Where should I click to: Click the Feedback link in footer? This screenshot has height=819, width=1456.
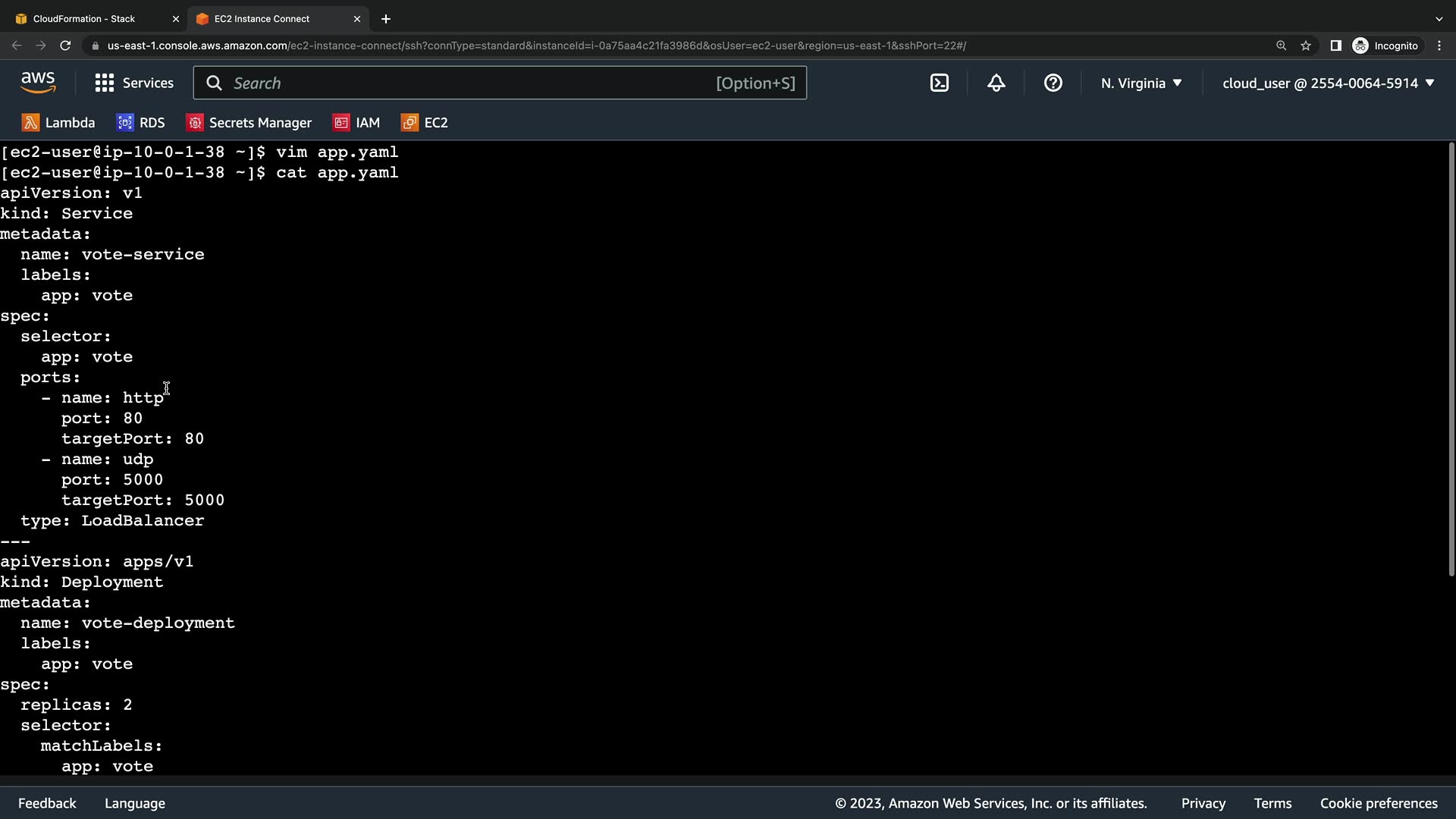click(x=47, y=803)
